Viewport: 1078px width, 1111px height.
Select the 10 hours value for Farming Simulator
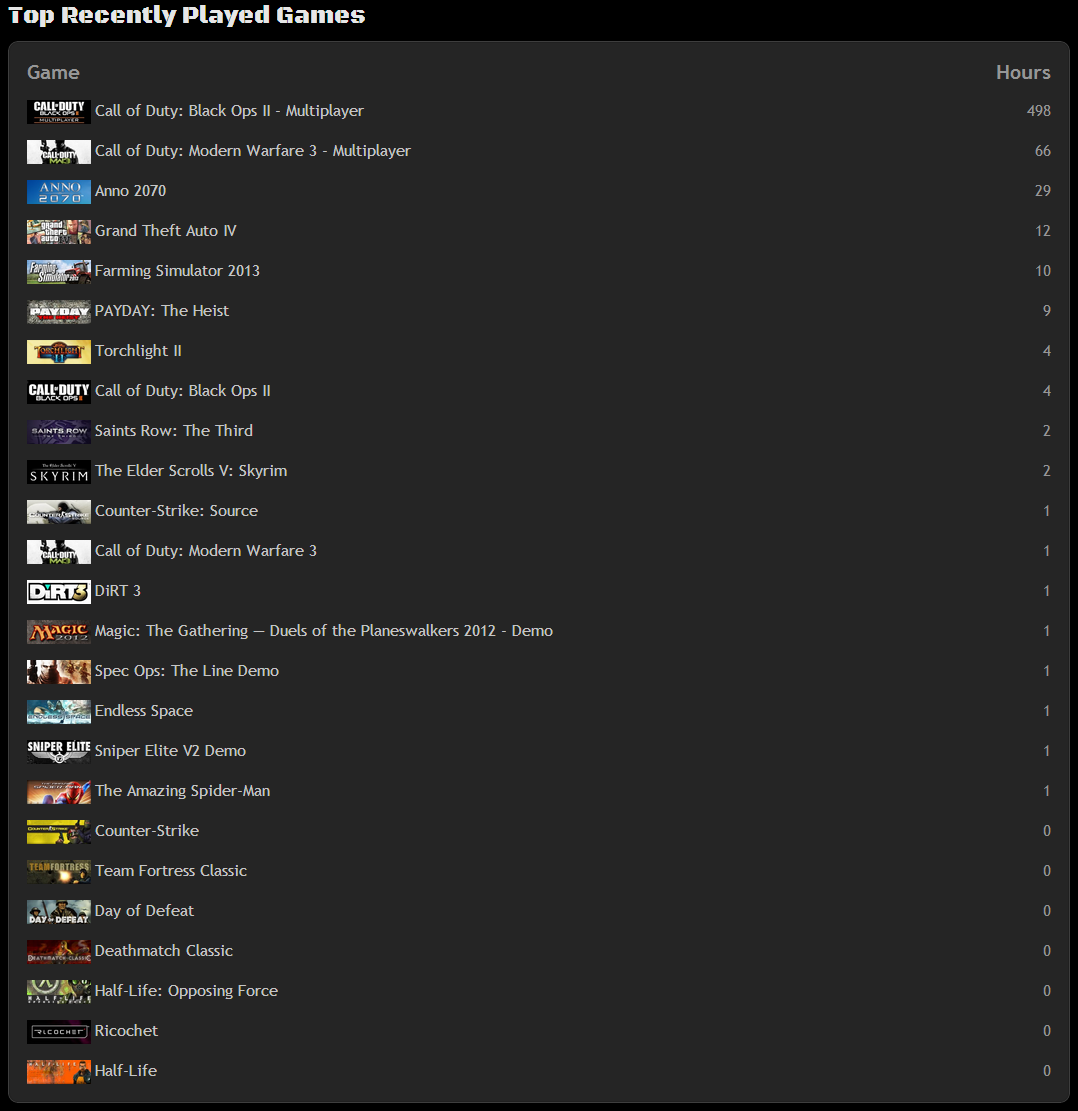coord(1043,271)
